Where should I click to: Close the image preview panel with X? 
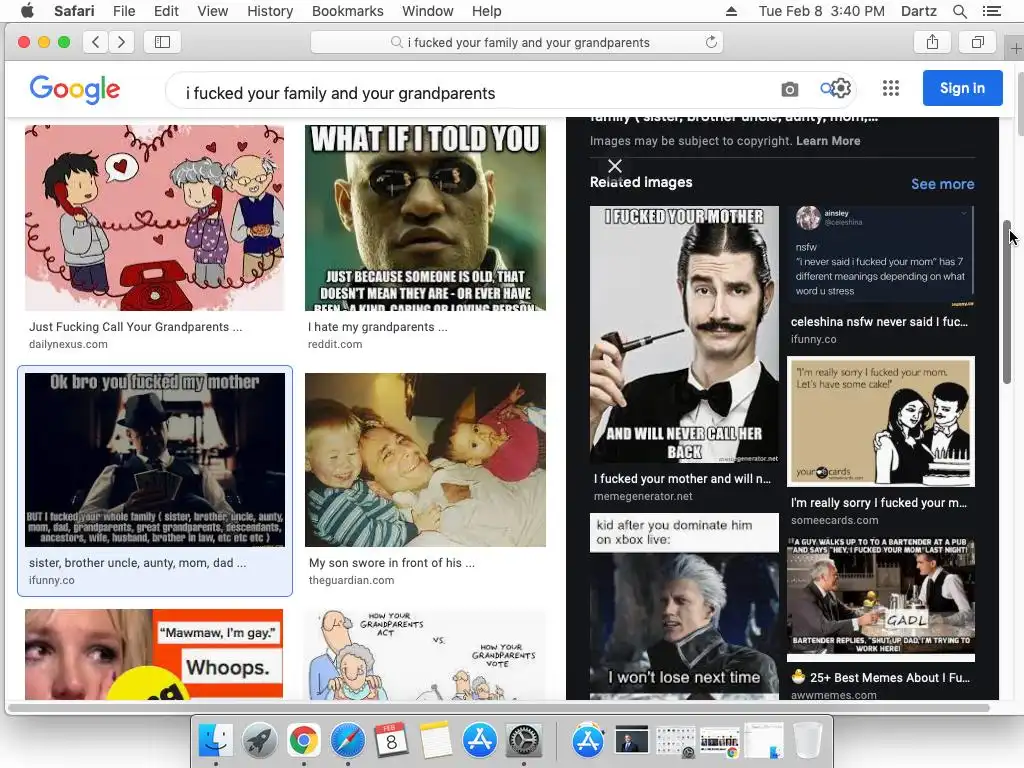[x=615, y=166]
